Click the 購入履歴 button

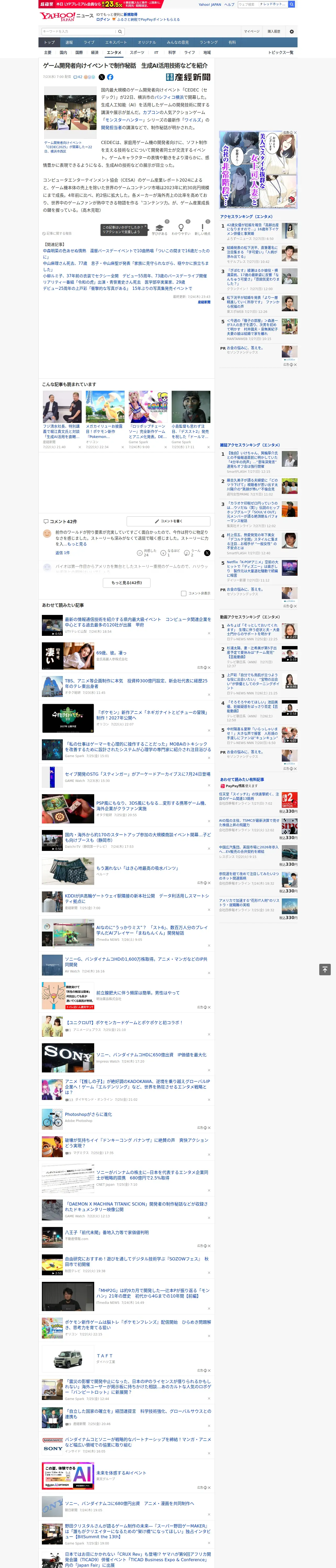tap(274, 31)
